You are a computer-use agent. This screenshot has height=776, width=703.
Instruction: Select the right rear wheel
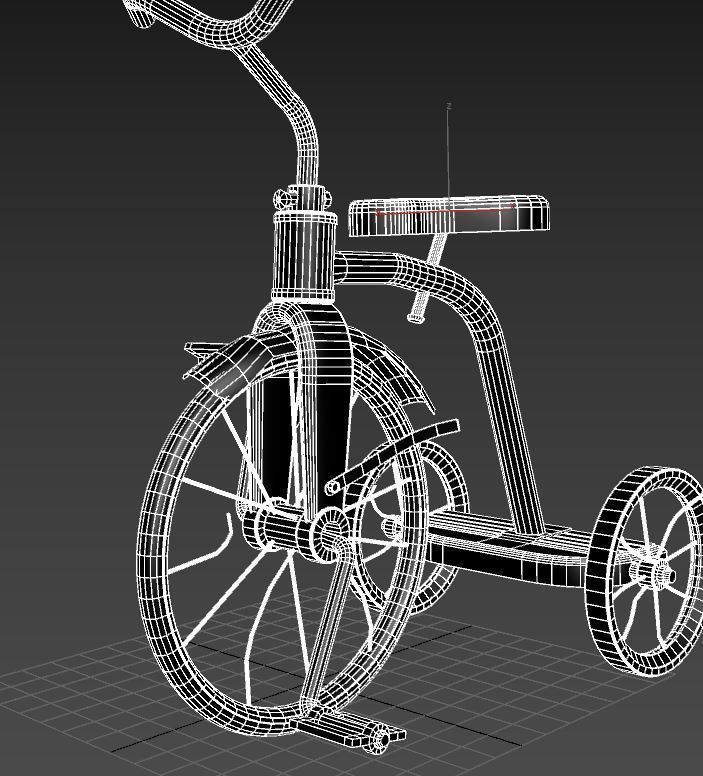pyautogui.click(x=646, y=569)
